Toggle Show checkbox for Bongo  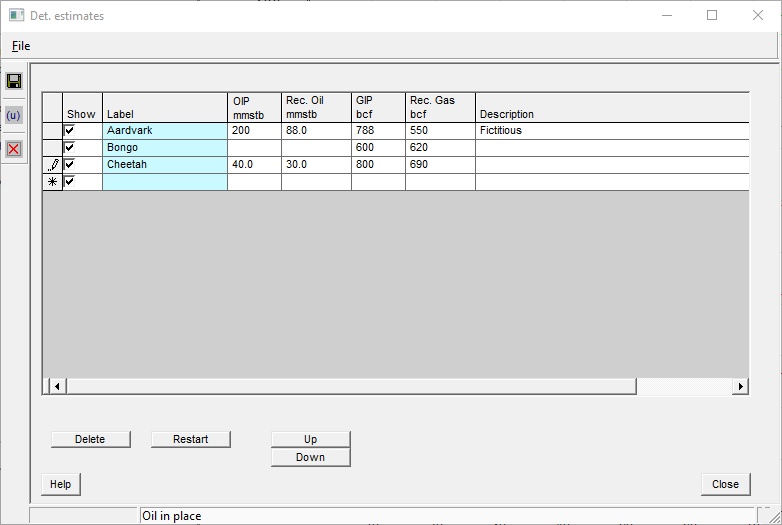(x=70, y=148)
